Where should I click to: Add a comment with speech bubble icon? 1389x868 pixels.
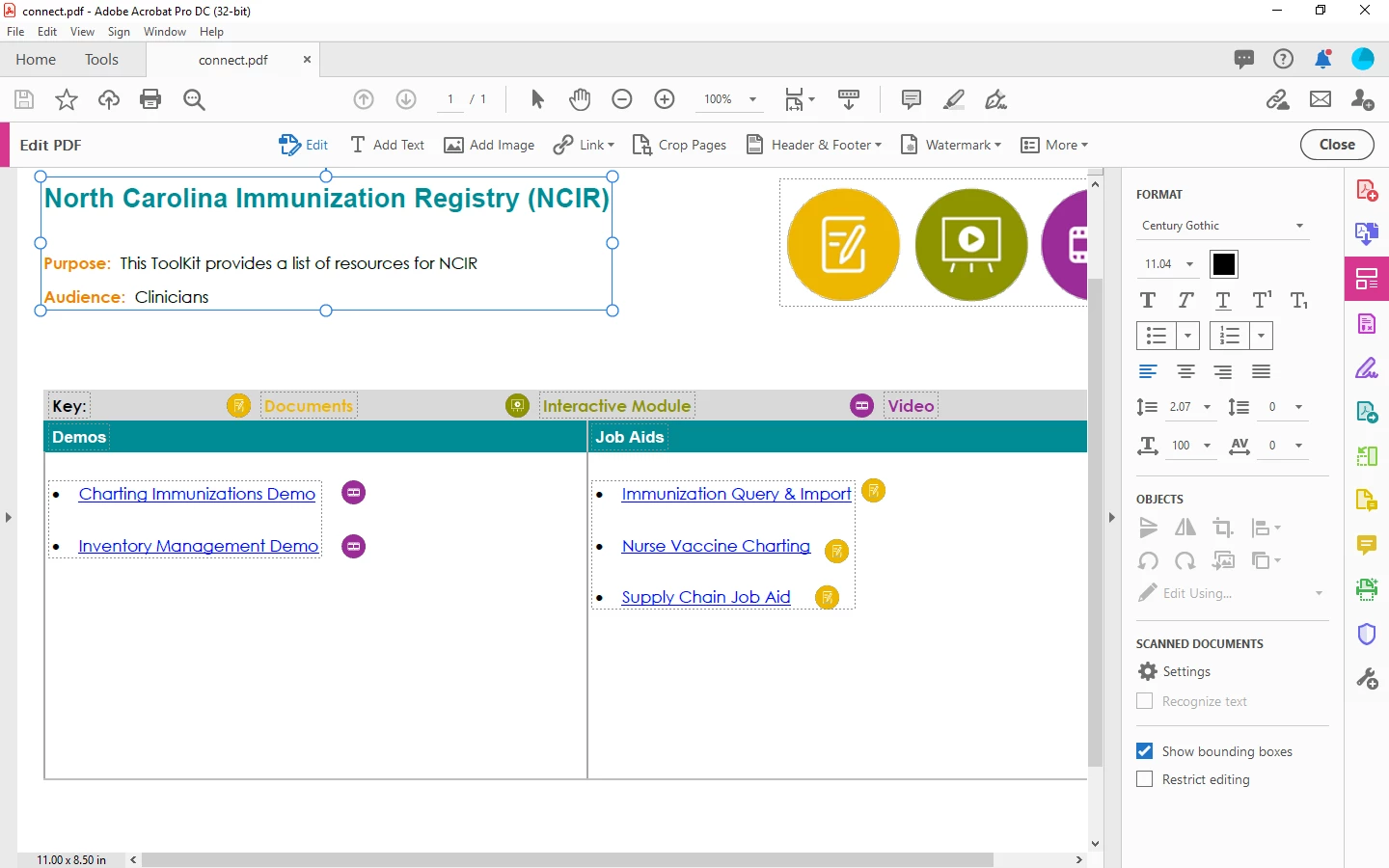click(x=911, y=99)
